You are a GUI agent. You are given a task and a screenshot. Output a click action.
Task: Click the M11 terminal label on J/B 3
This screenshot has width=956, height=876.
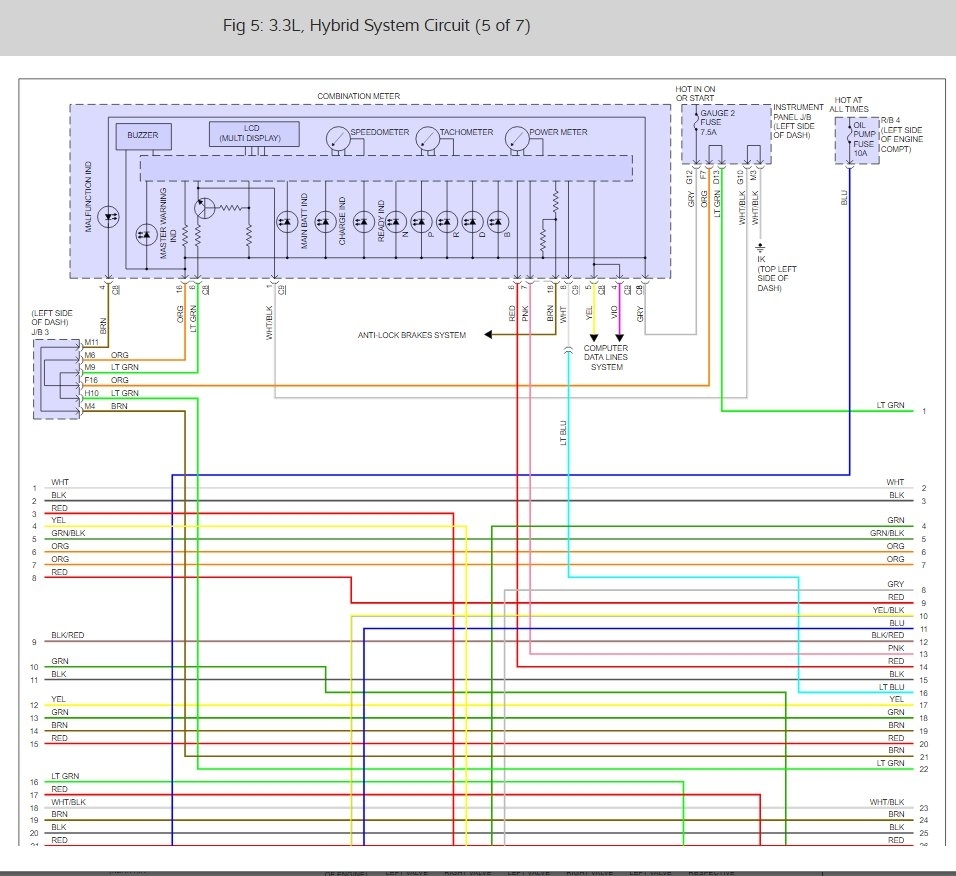coord(91,343)
